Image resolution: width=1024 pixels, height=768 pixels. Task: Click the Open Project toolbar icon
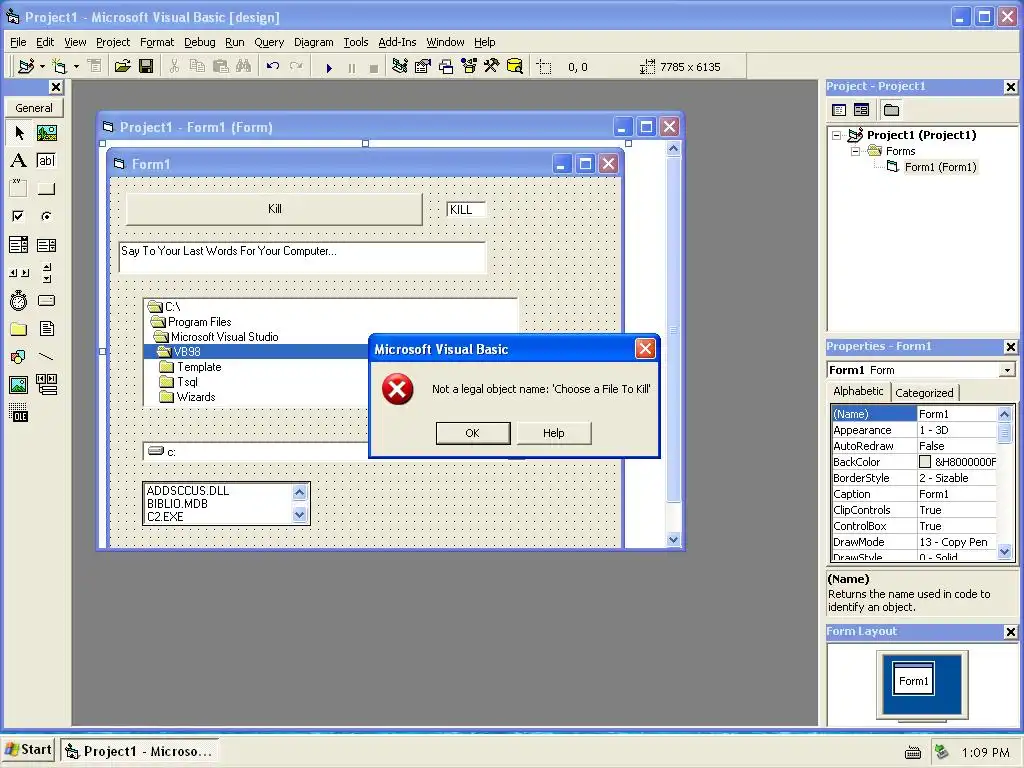pyautogui.click(x=122, y=67)
